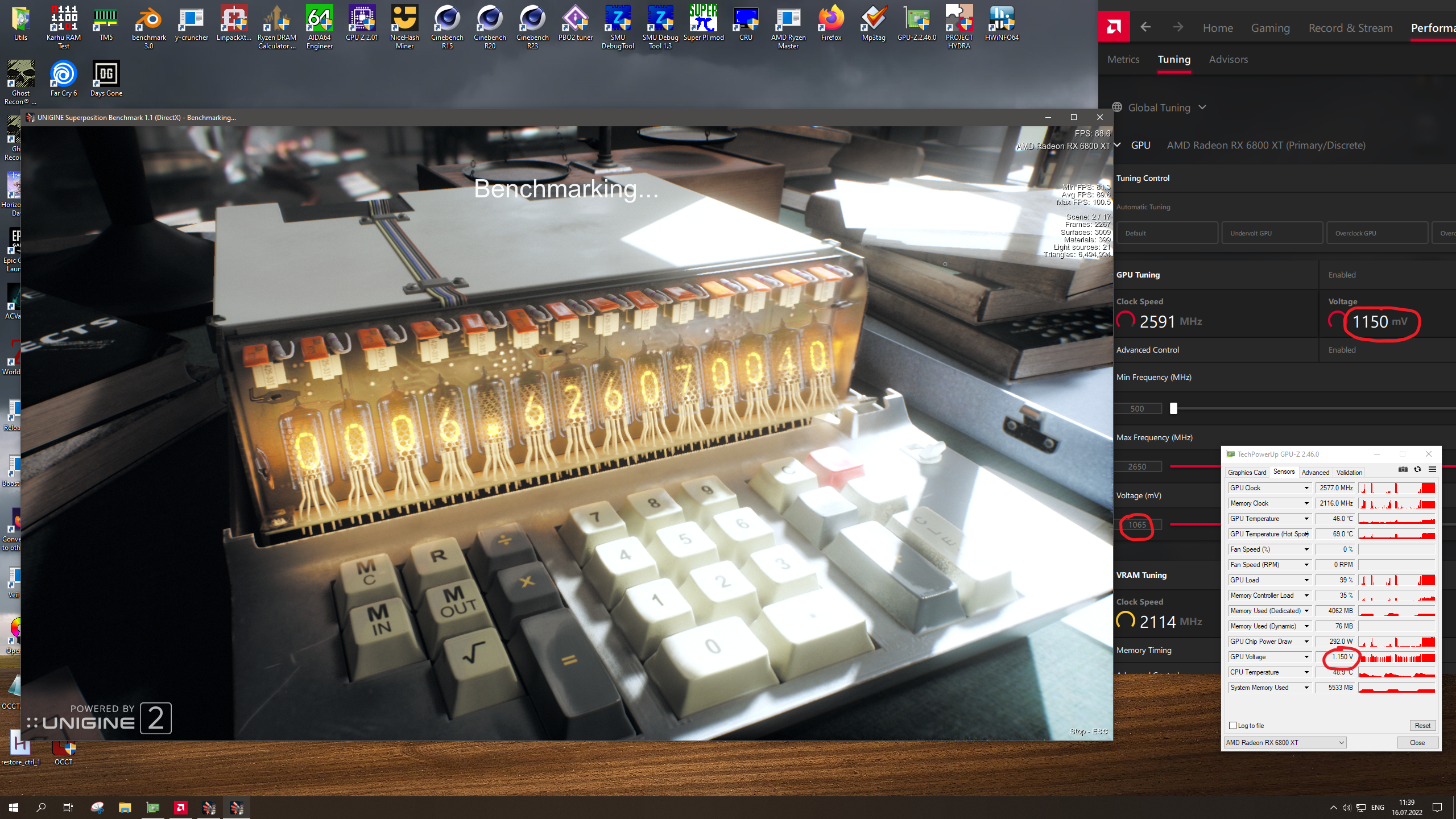The height and width of the screenshot is (819, 1456).
Task: Click the Voltage 1065 mV input field
Action: click(1137, 525)
